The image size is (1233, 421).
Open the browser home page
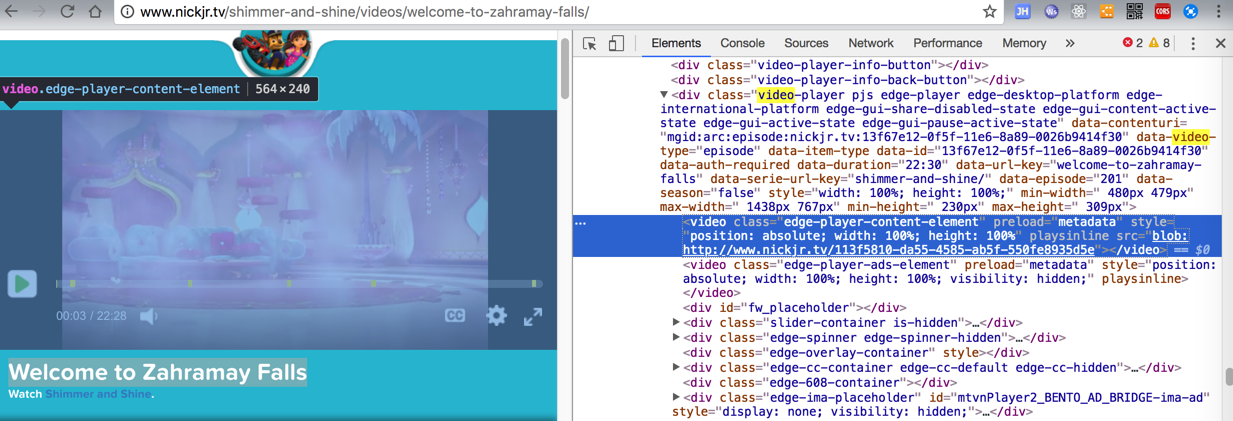[95, 12]
